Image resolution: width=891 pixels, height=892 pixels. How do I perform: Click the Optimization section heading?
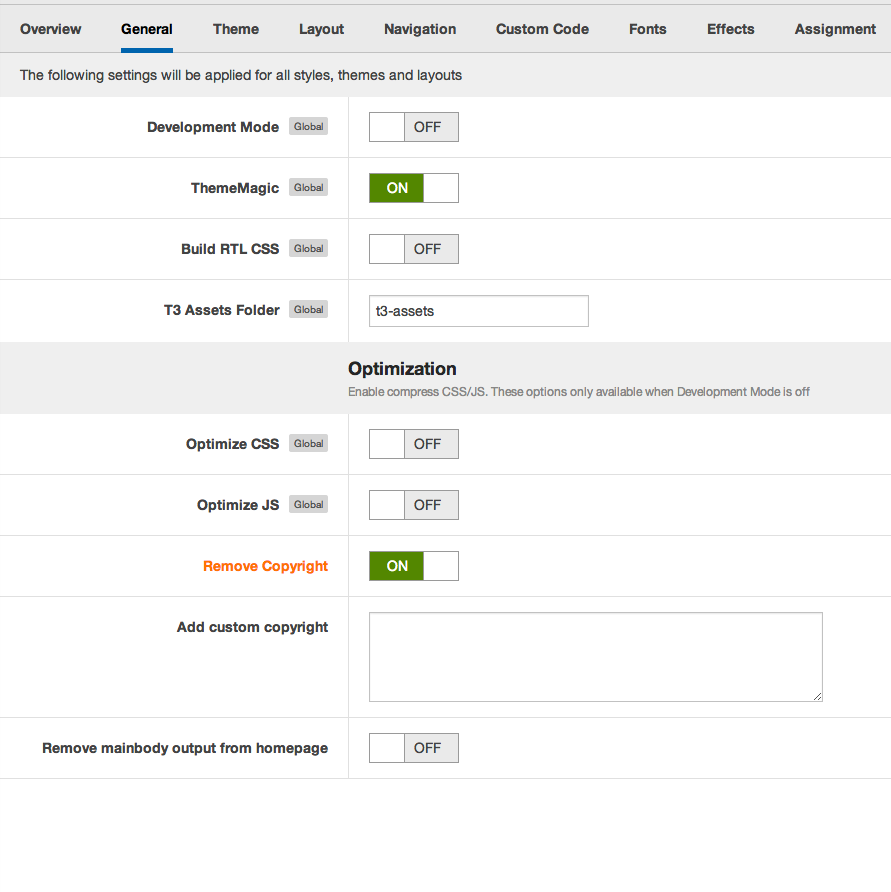402,369
